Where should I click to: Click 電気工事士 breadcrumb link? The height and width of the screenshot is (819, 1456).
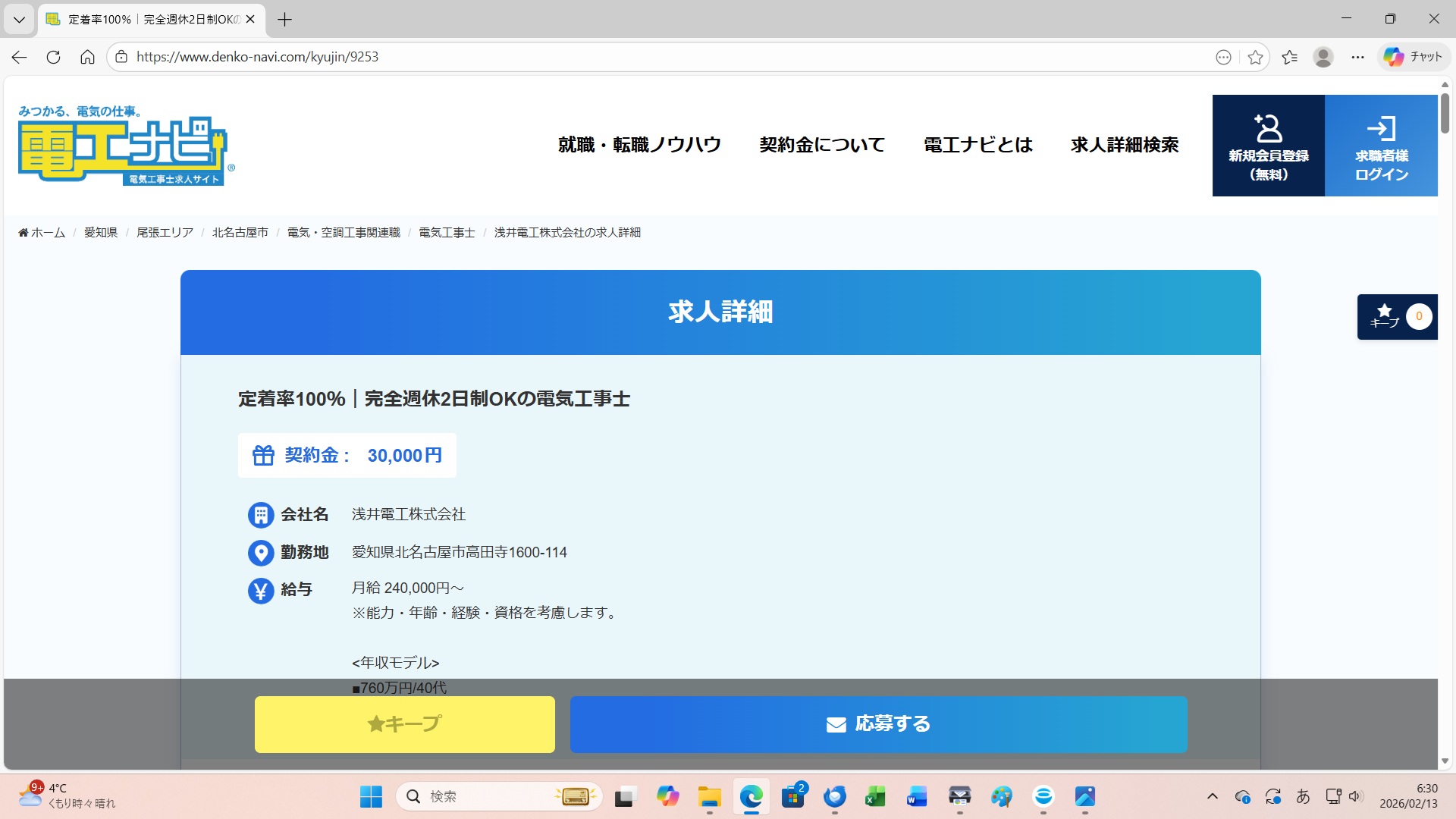tap(447, 233)
